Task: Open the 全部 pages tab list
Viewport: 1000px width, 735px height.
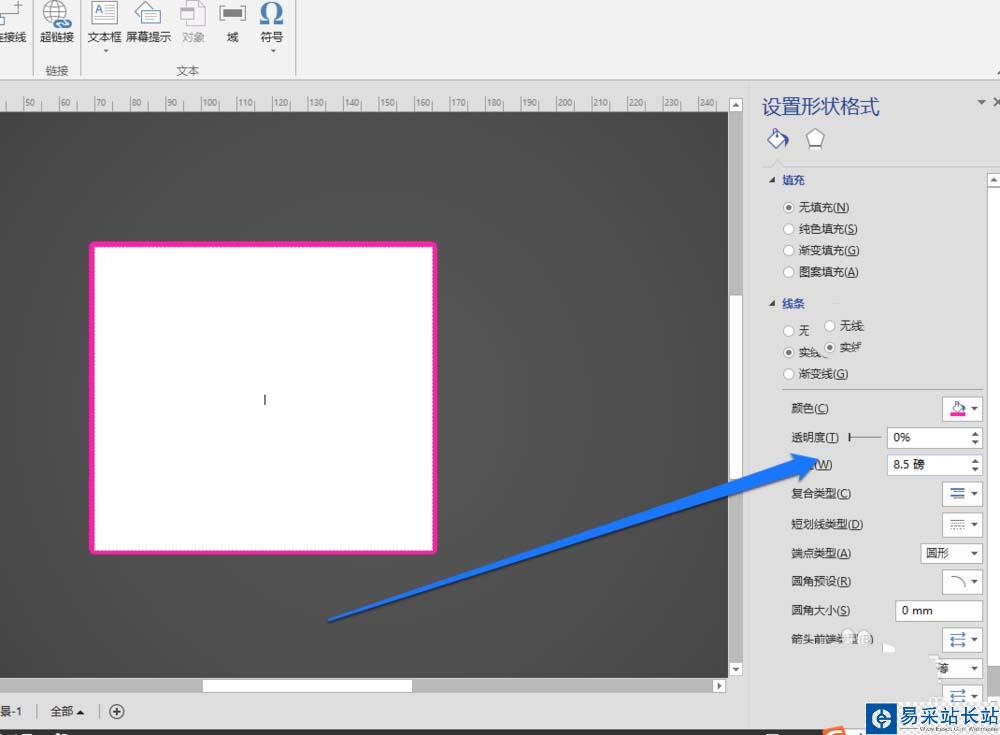Action: click(67, 712)
